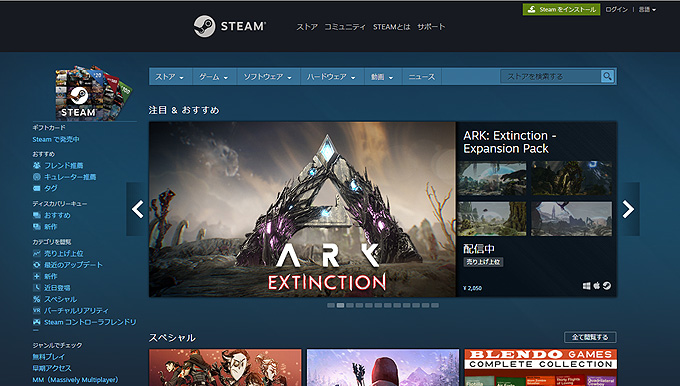This screenshot has width=680, height=386.
Task: Open top-right ARK screenshot thumbnail
Action: [572, 178]
